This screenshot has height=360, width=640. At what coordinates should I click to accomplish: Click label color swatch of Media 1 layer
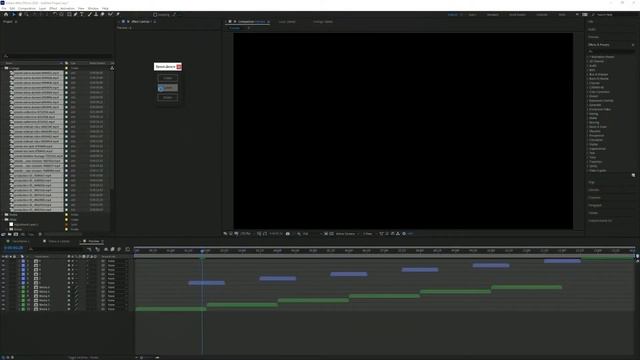point(23,309)
